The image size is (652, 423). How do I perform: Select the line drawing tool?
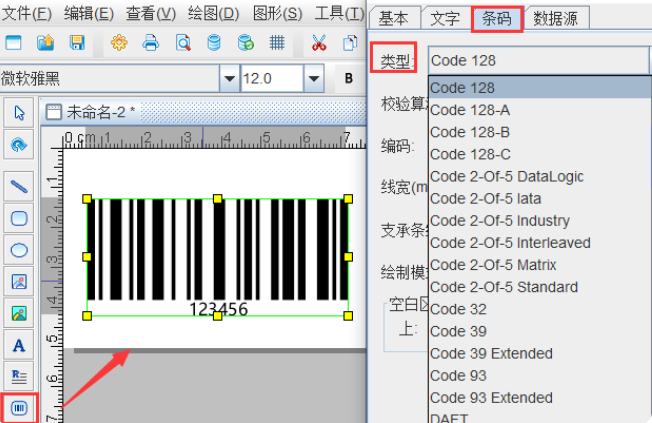(x=19, y=186)
